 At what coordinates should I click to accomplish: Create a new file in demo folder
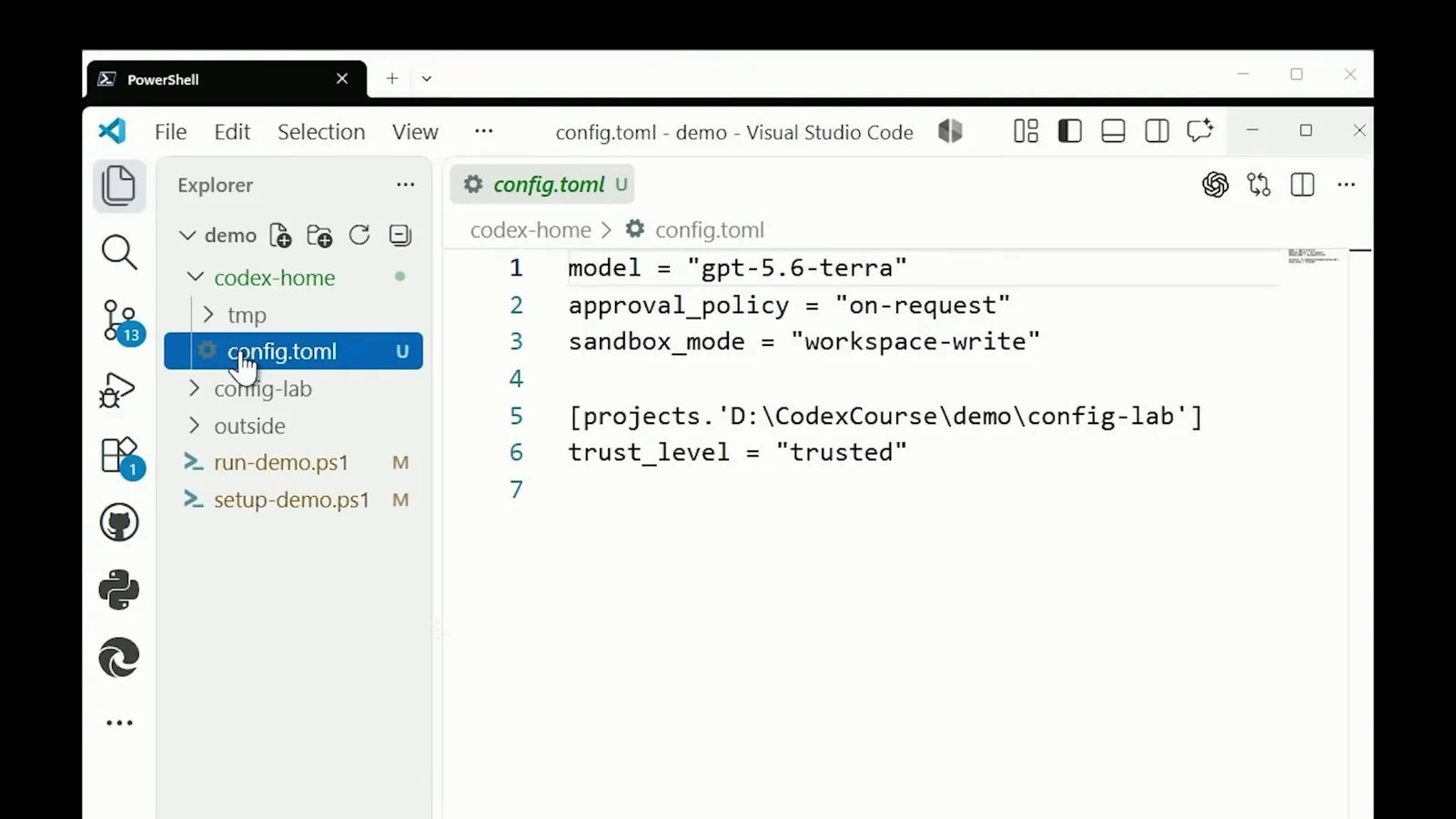(x=280, y=236)
